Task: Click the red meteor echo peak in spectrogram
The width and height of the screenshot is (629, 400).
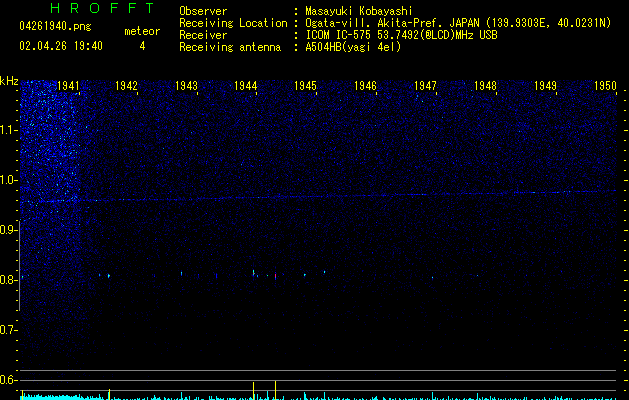Action: click(275, 276)
